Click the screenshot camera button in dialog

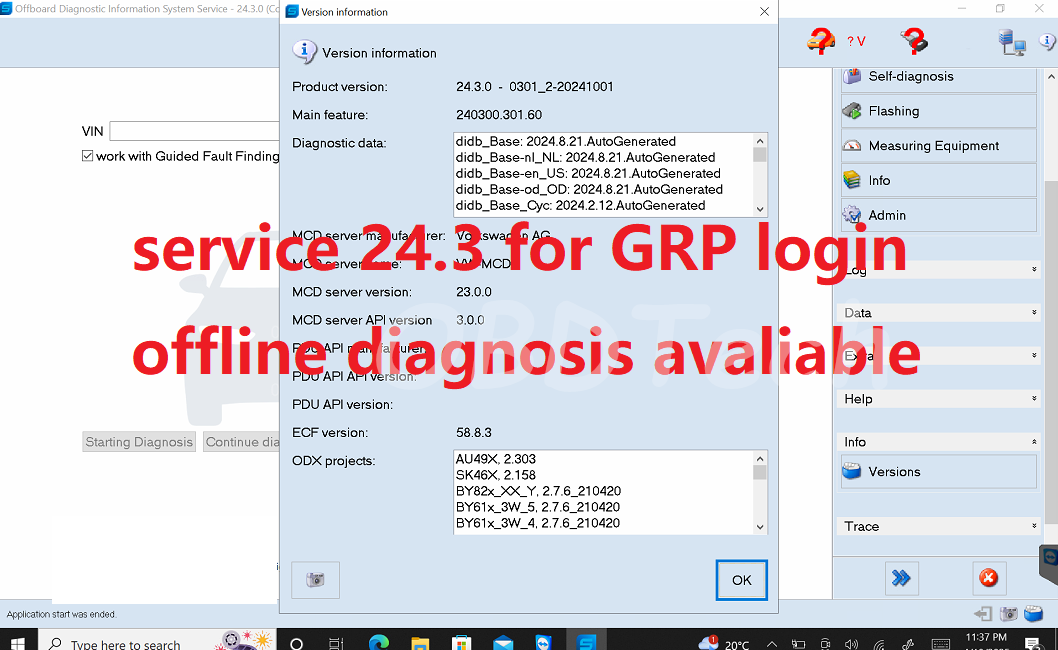pos(315,580)
